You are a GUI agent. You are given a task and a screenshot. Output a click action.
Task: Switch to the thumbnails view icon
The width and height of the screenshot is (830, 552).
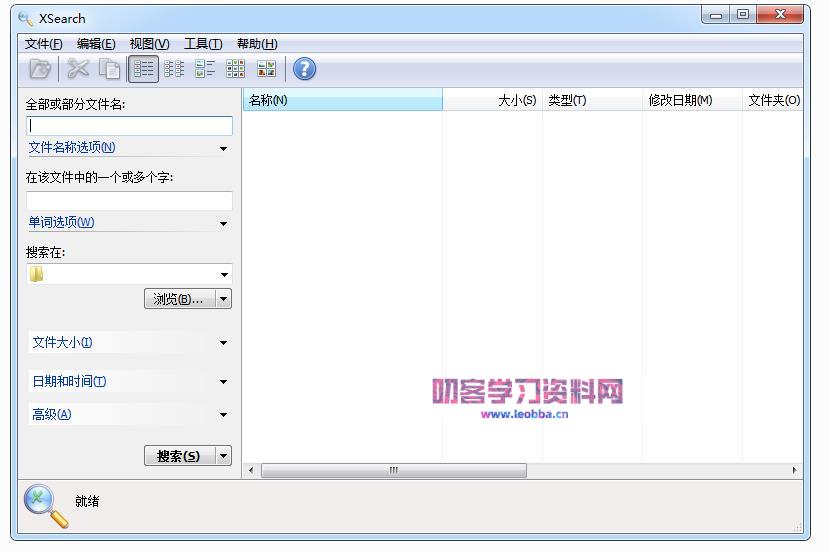(266, 69)
